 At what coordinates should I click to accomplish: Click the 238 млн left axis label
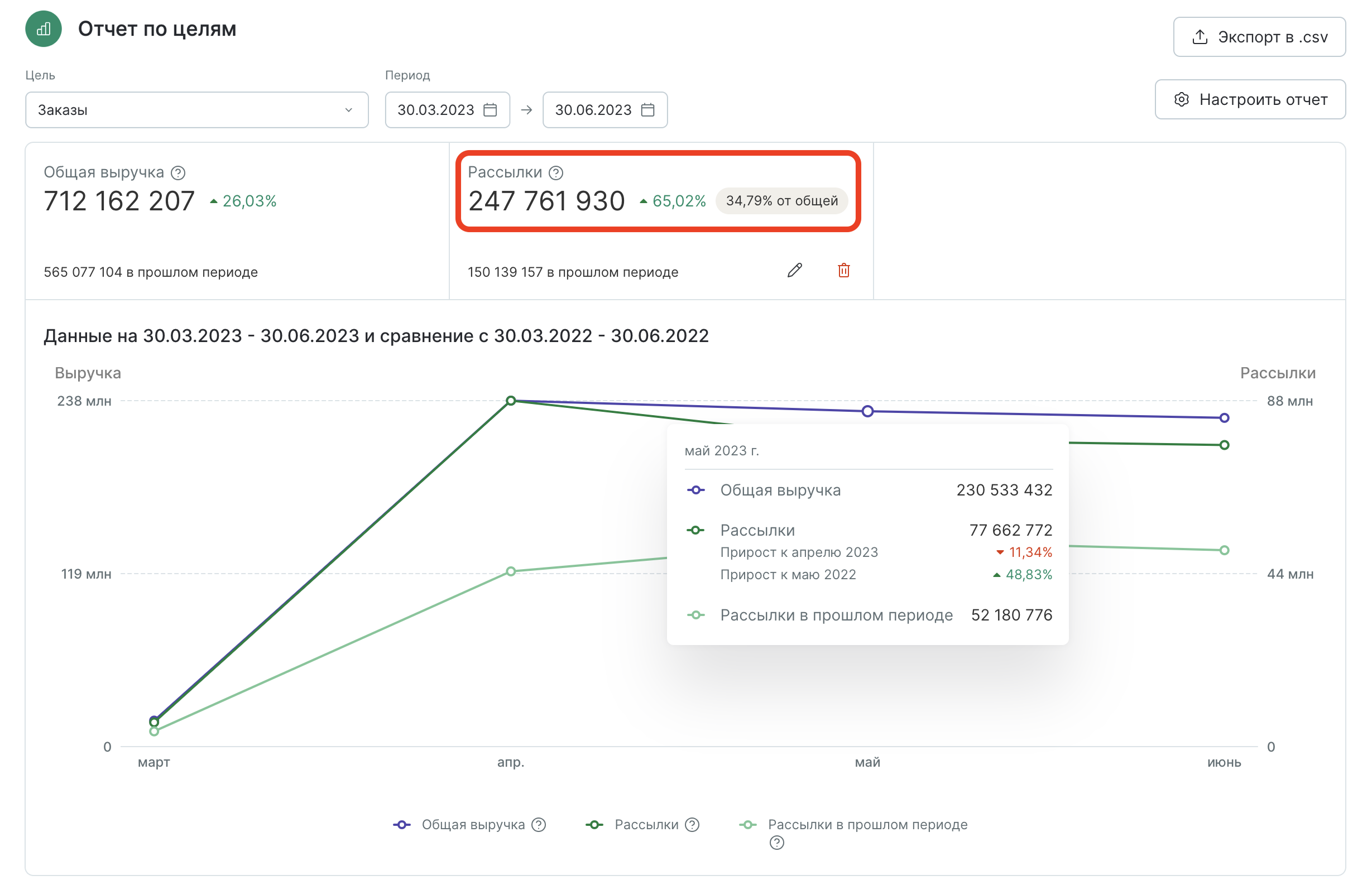(84, 401)
